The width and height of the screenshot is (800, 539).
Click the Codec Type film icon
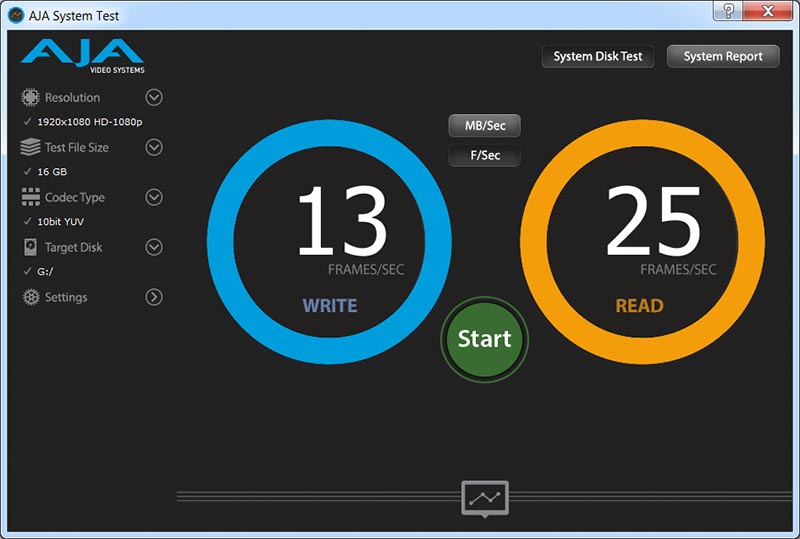point(31,197)
